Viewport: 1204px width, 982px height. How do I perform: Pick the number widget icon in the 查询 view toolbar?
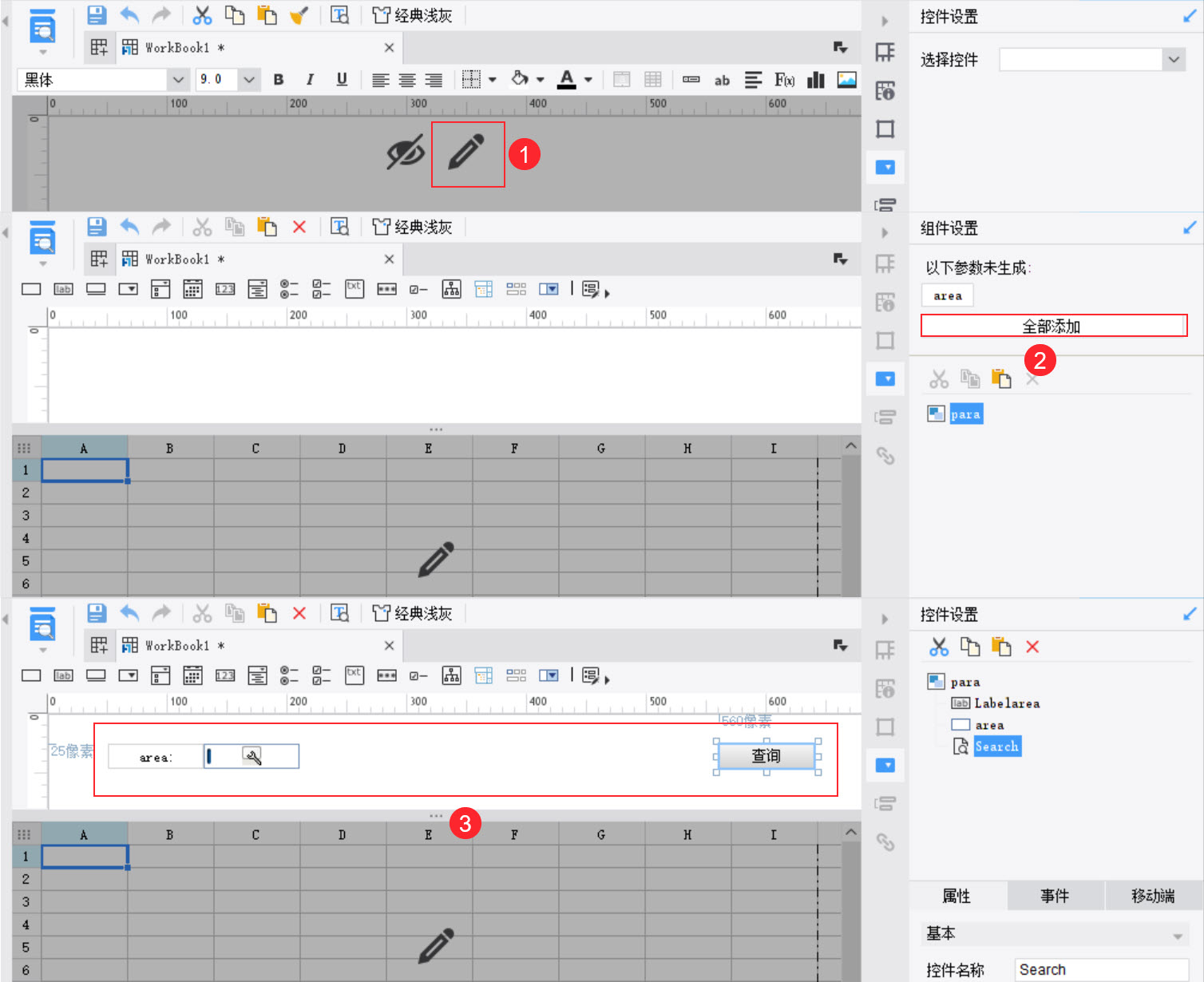pyautogui.click(x=225, y=675)
